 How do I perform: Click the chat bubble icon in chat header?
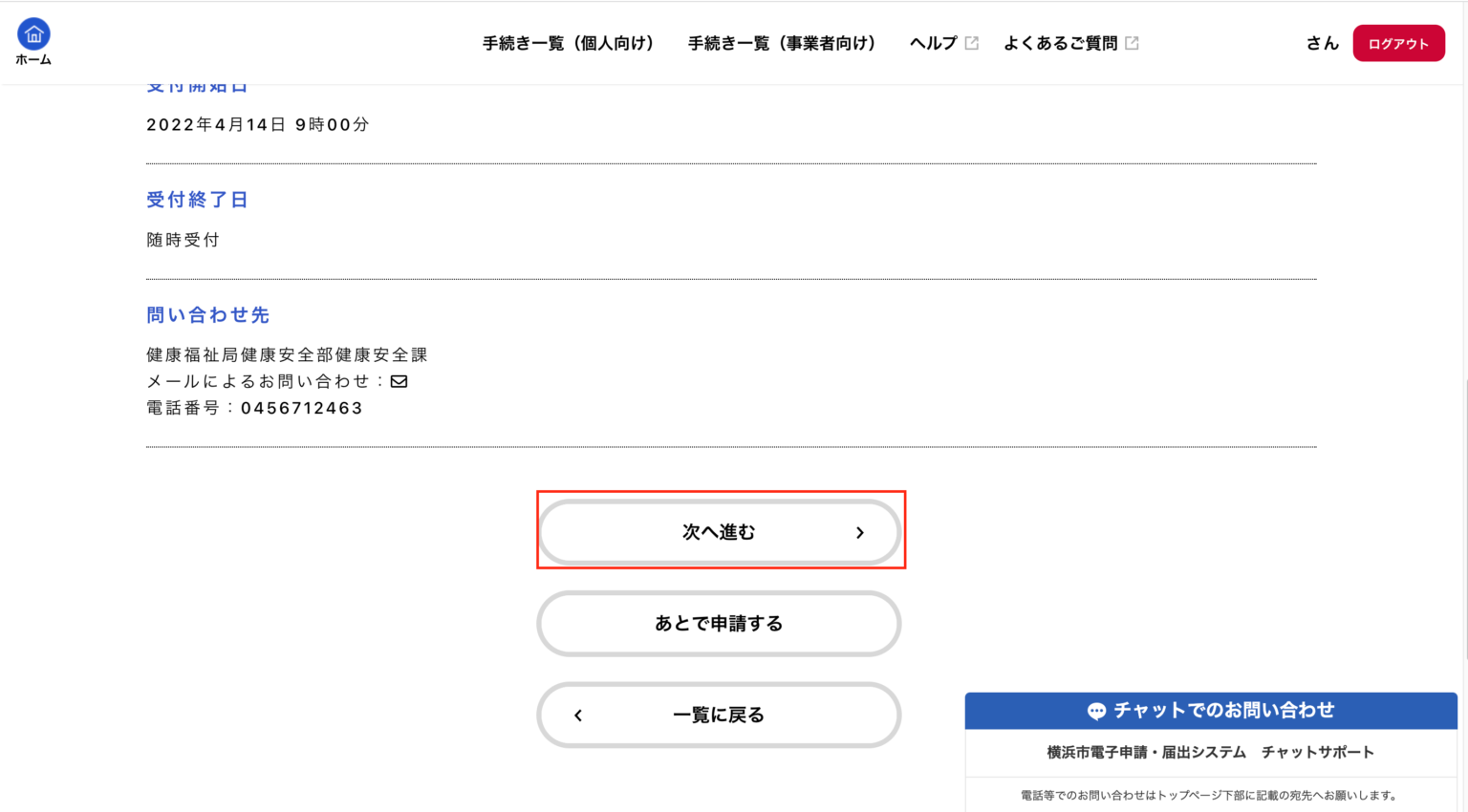pyautogui.click(x=1096, y=710)
